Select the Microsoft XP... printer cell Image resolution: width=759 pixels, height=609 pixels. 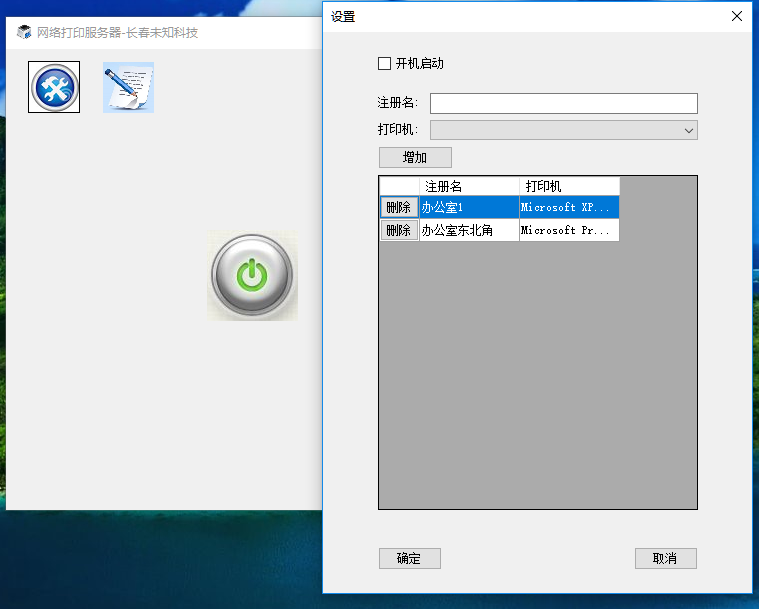pyautogui.click(x=568, y=208)
